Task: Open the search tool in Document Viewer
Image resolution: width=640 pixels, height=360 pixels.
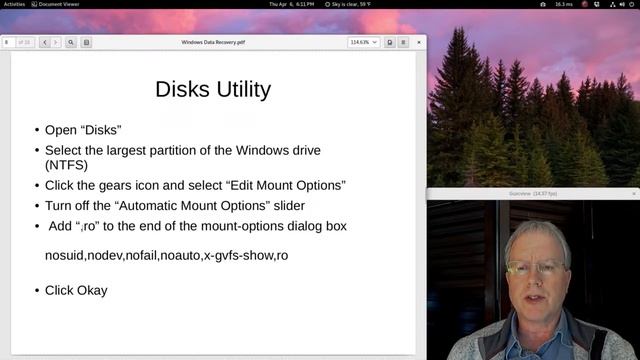Action: click(71, 42)
